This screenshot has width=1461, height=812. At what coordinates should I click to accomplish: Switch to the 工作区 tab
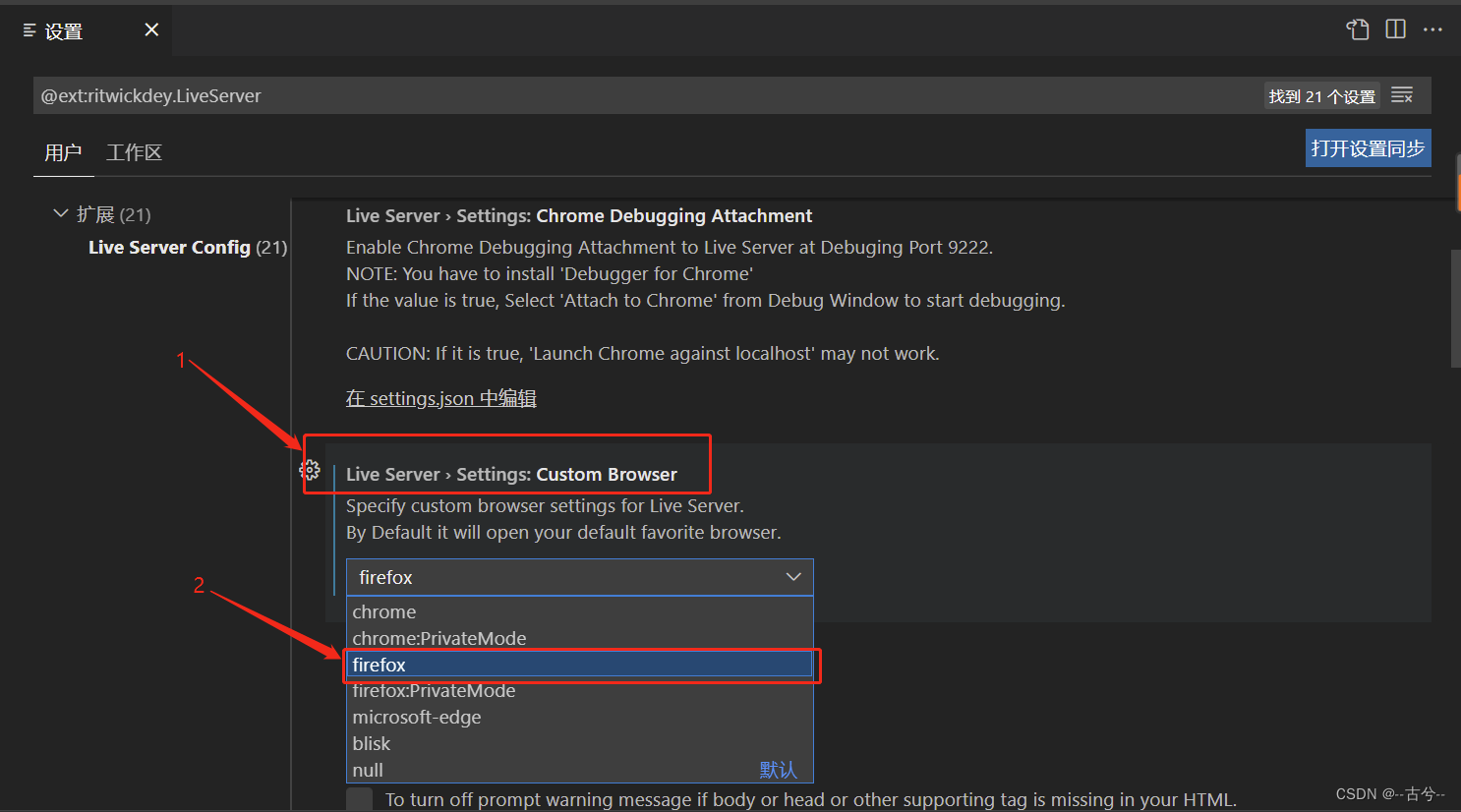pos(134,152)
